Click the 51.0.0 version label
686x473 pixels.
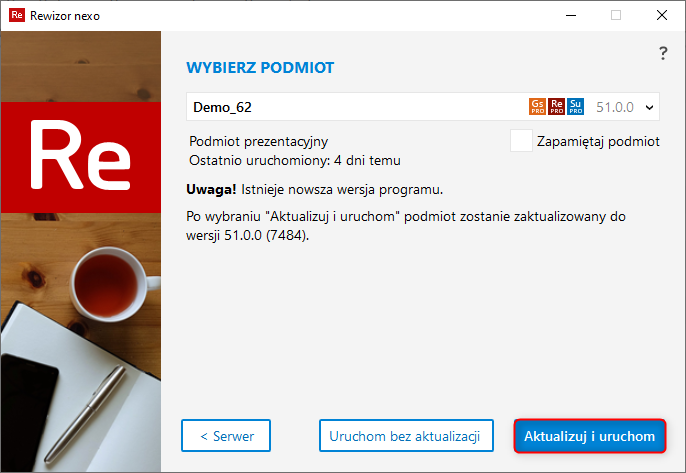[x=615, y=107]
